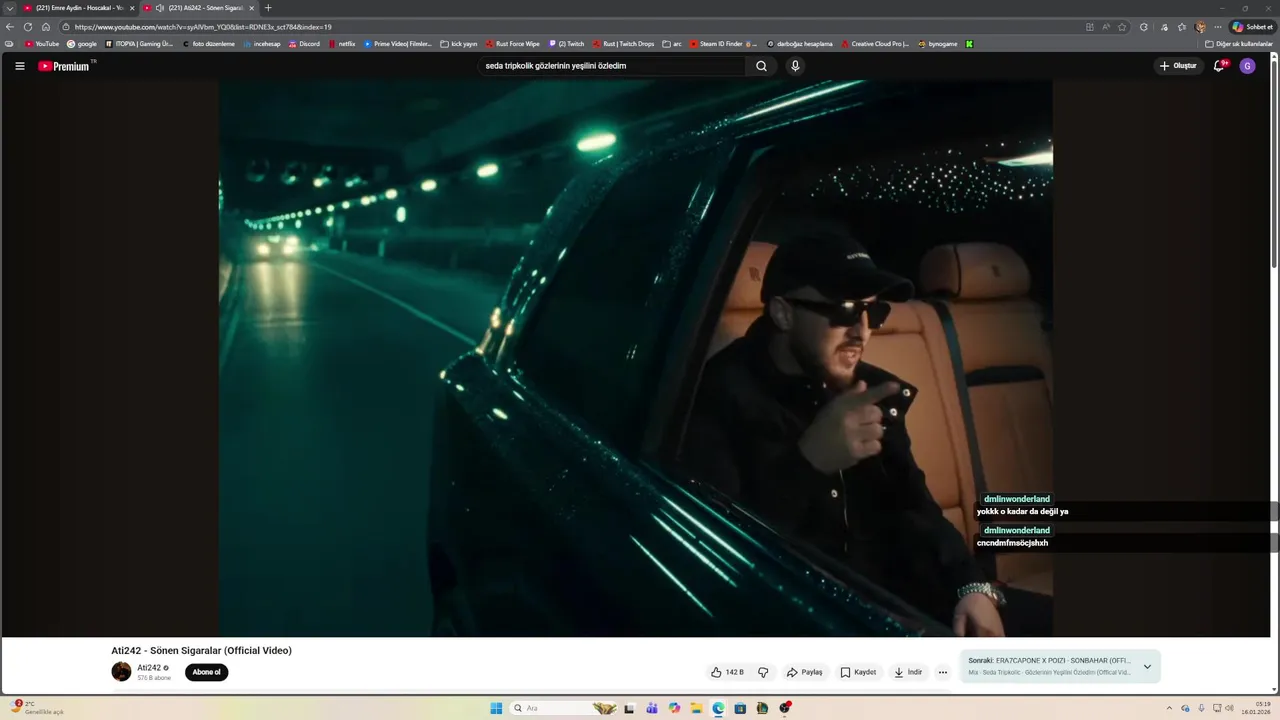Image resolution: width=1280 pixels, height=720 pixels.
Task: Share the video with Paylaş
Action: (804, 672)
